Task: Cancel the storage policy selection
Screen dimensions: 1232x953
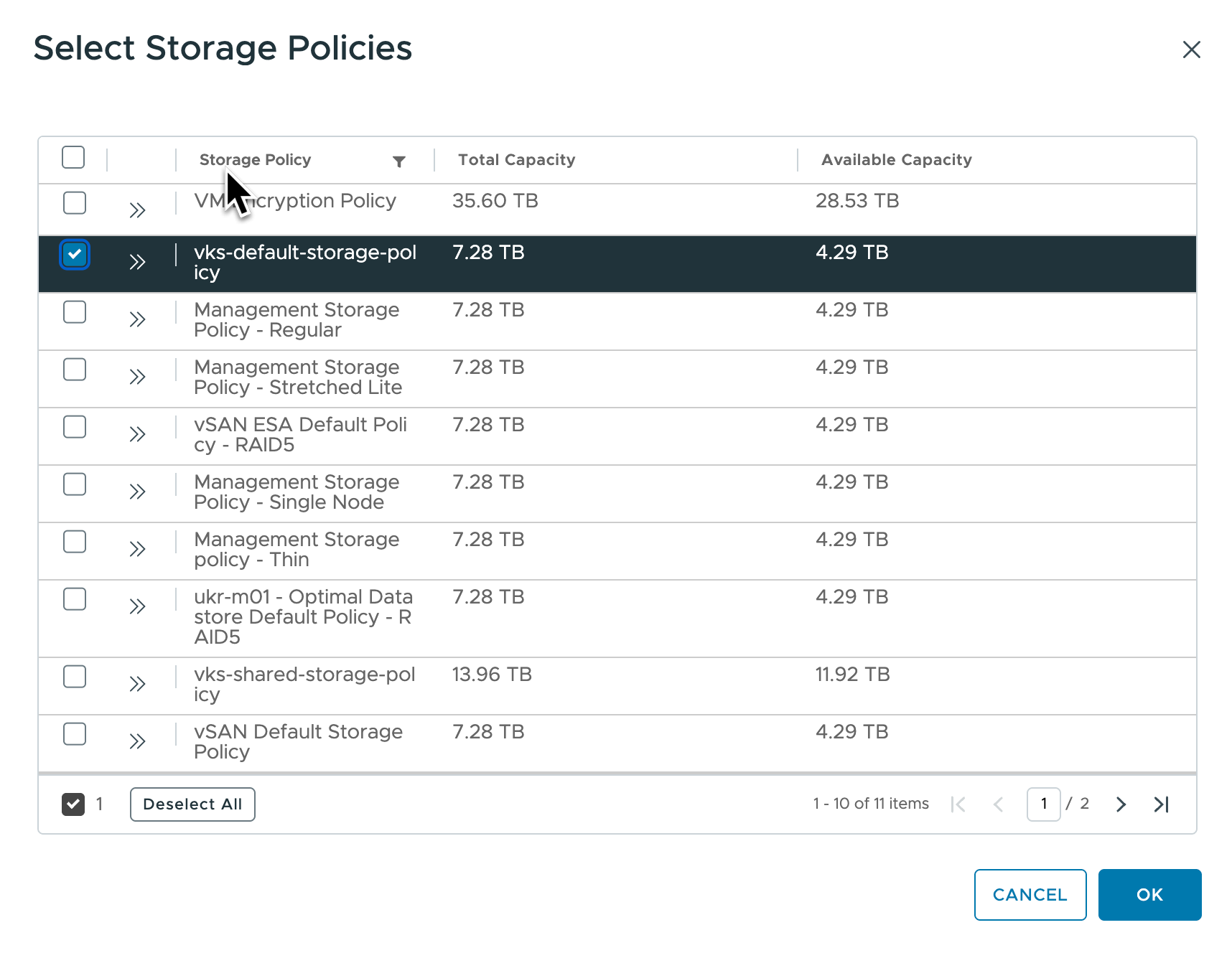Action: tap(1030, 895)
